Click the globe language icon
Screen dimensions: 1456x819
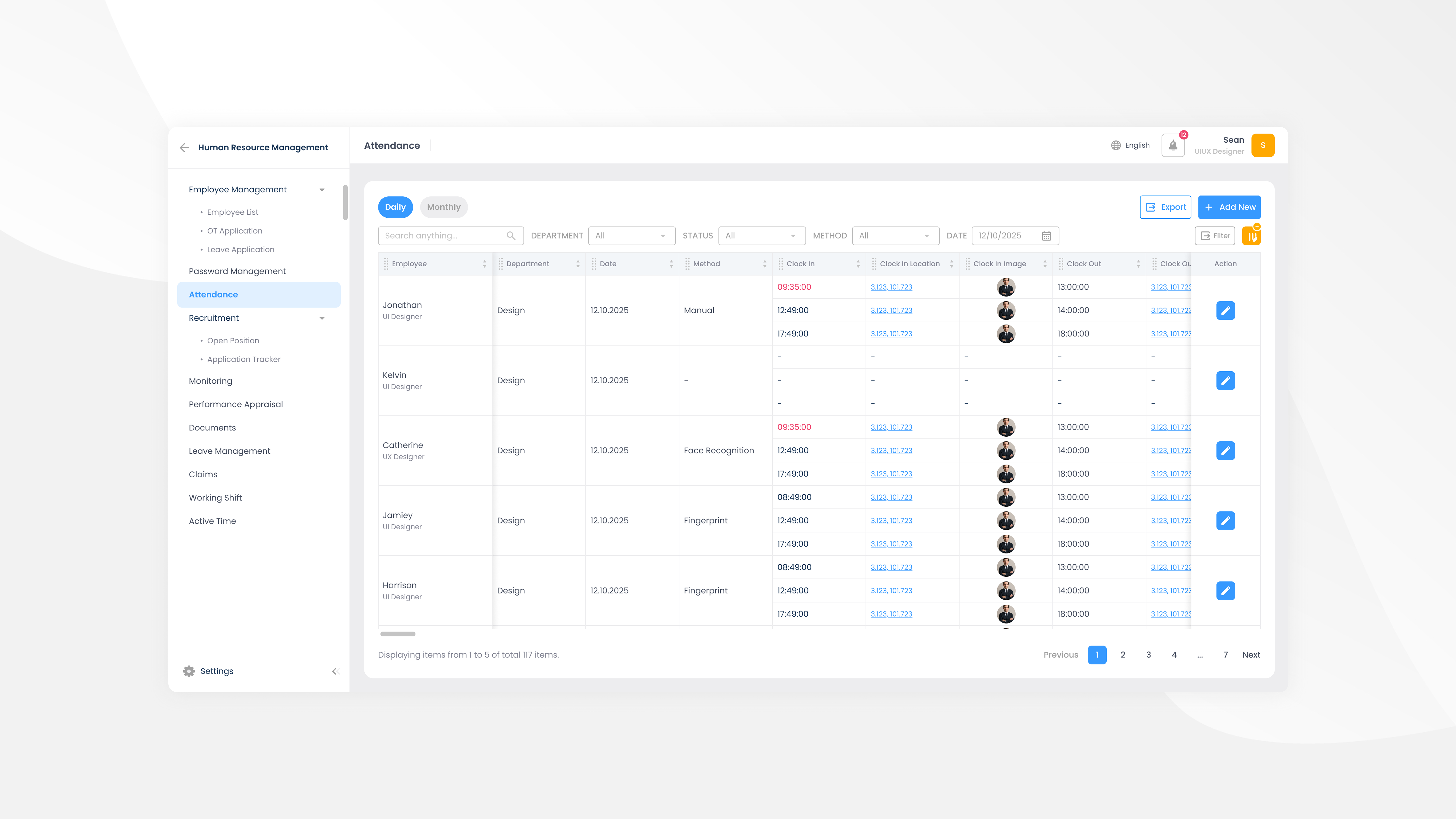(1116, 145)
